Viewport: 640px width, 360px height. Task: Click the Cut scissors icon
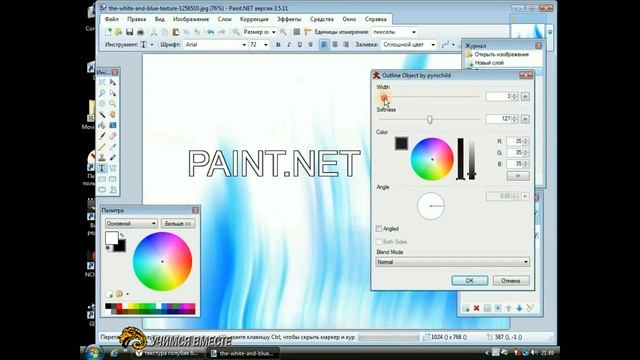click(x=154, y=32)
